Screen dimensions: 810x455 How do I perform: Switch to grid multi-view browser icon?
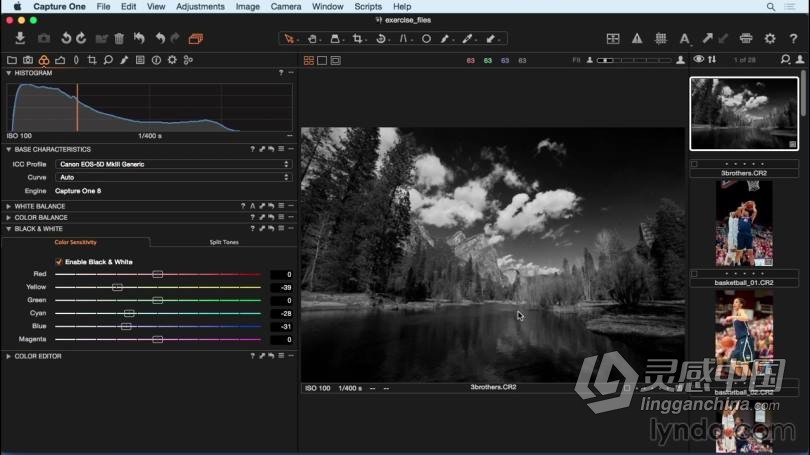[x=309, y=60]
